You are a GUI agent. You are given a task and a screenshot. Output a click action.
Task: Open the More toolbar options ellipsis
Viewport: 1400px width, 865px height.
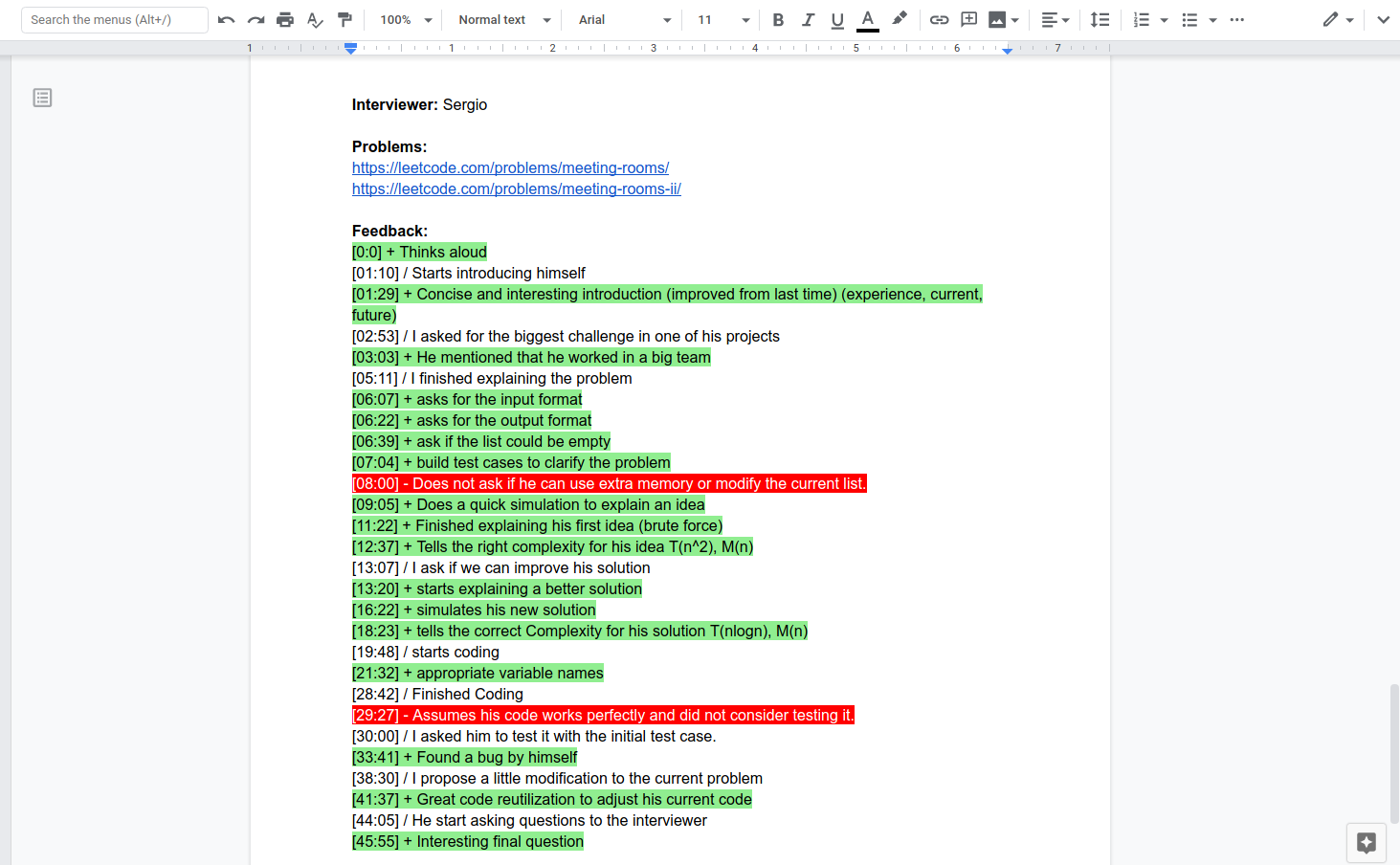pyautogui.click(x=1237, y=20)
